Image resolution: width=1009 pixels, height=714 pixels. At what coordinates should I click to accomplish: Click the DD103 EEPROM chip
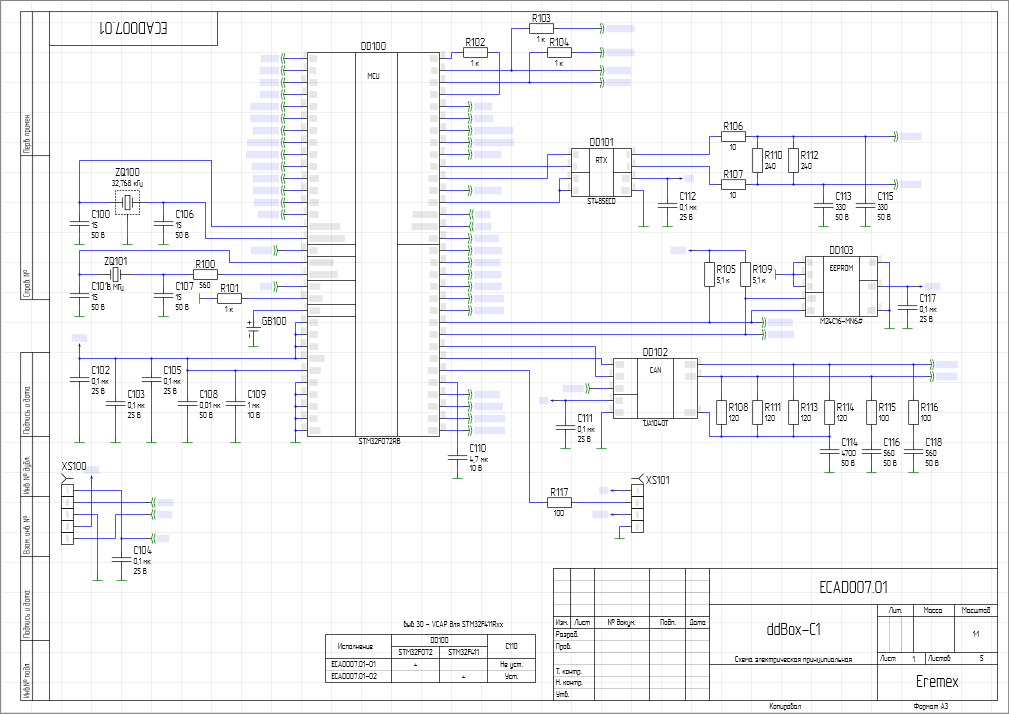(x=842, y=286)
